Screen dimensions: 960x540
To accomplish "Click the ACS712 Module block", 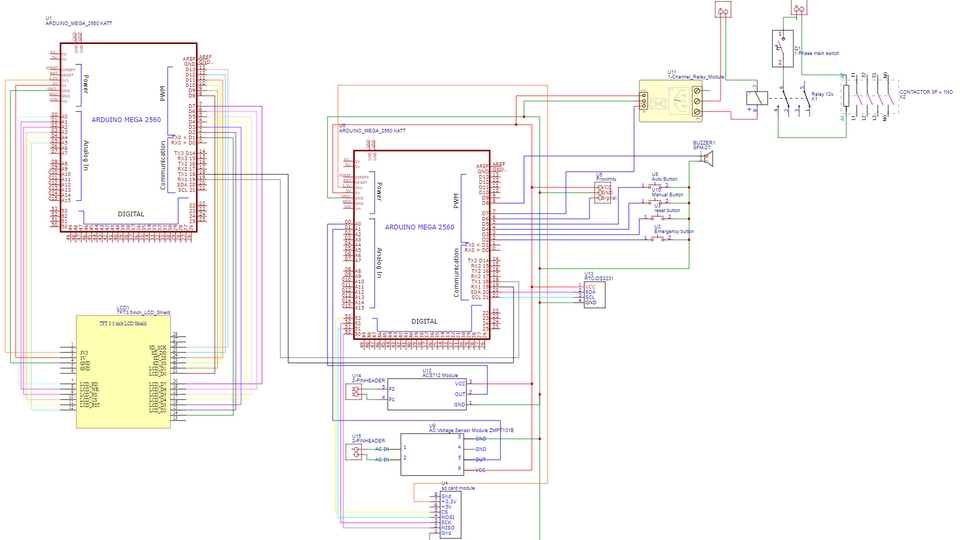I will (427, 393).
